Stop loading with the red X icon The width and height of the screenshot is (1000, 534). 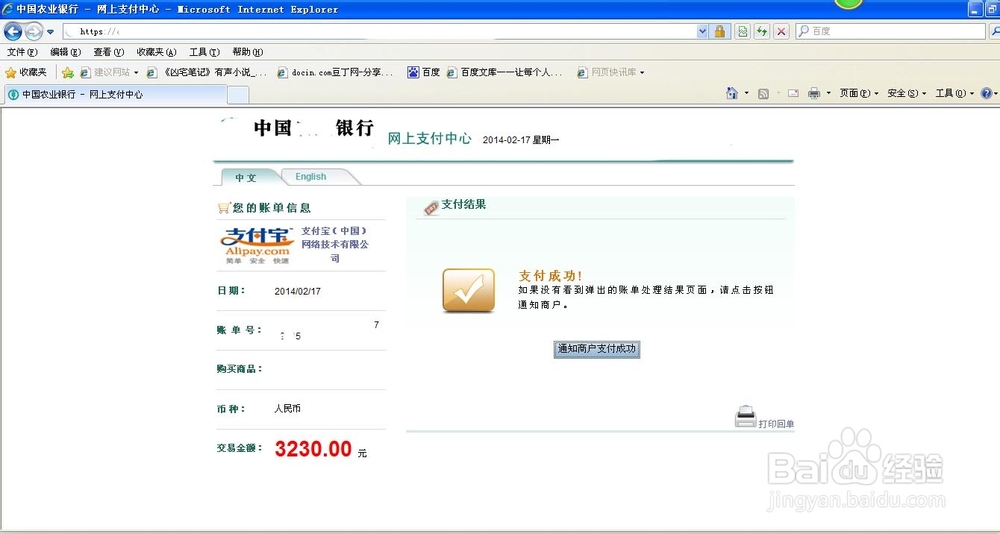[x=781, y=31]
